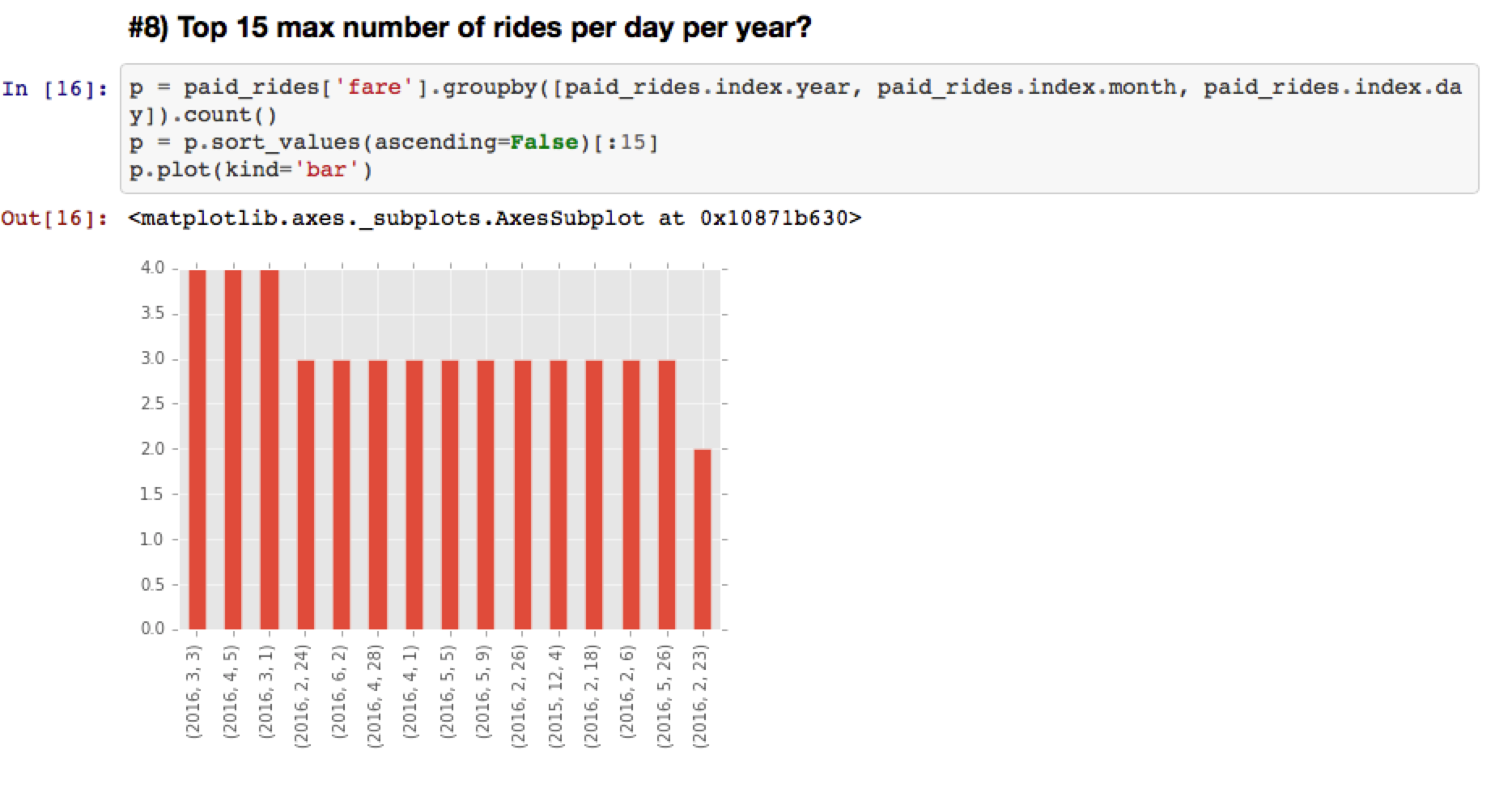Viewport: 1512px width, 788px height.
Task: Click x-axis tick label "(2016, 4, 1)"
Action: (x=410, y=692)
